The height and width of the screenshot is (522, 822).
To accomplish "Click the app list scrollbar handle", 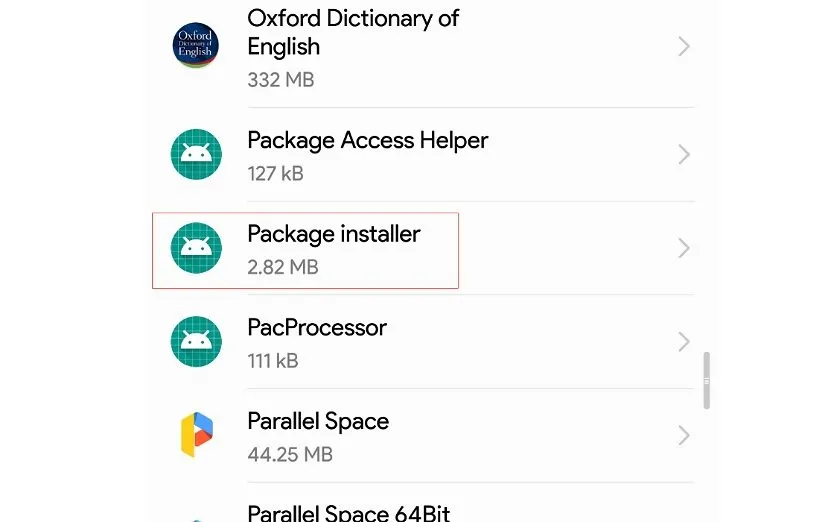I will pyautogui.click(x=707, y=380).
